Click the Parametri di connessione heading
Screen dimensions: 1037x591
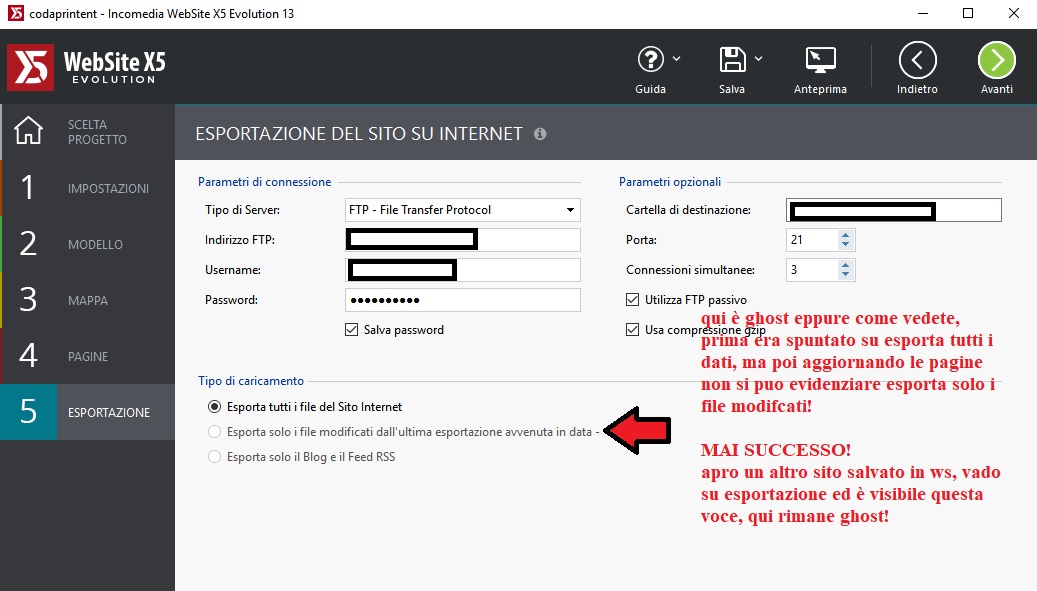(265, 182)
